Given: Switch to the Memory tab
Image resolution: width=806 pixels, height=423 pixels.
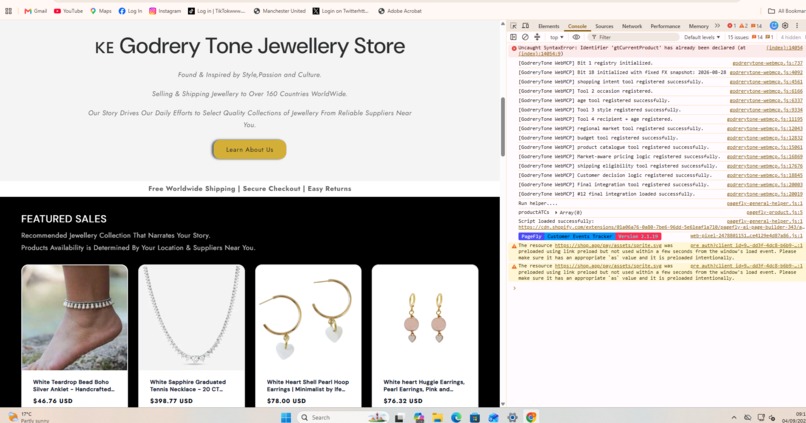Looking at the screenshot, I should point(698,26).
